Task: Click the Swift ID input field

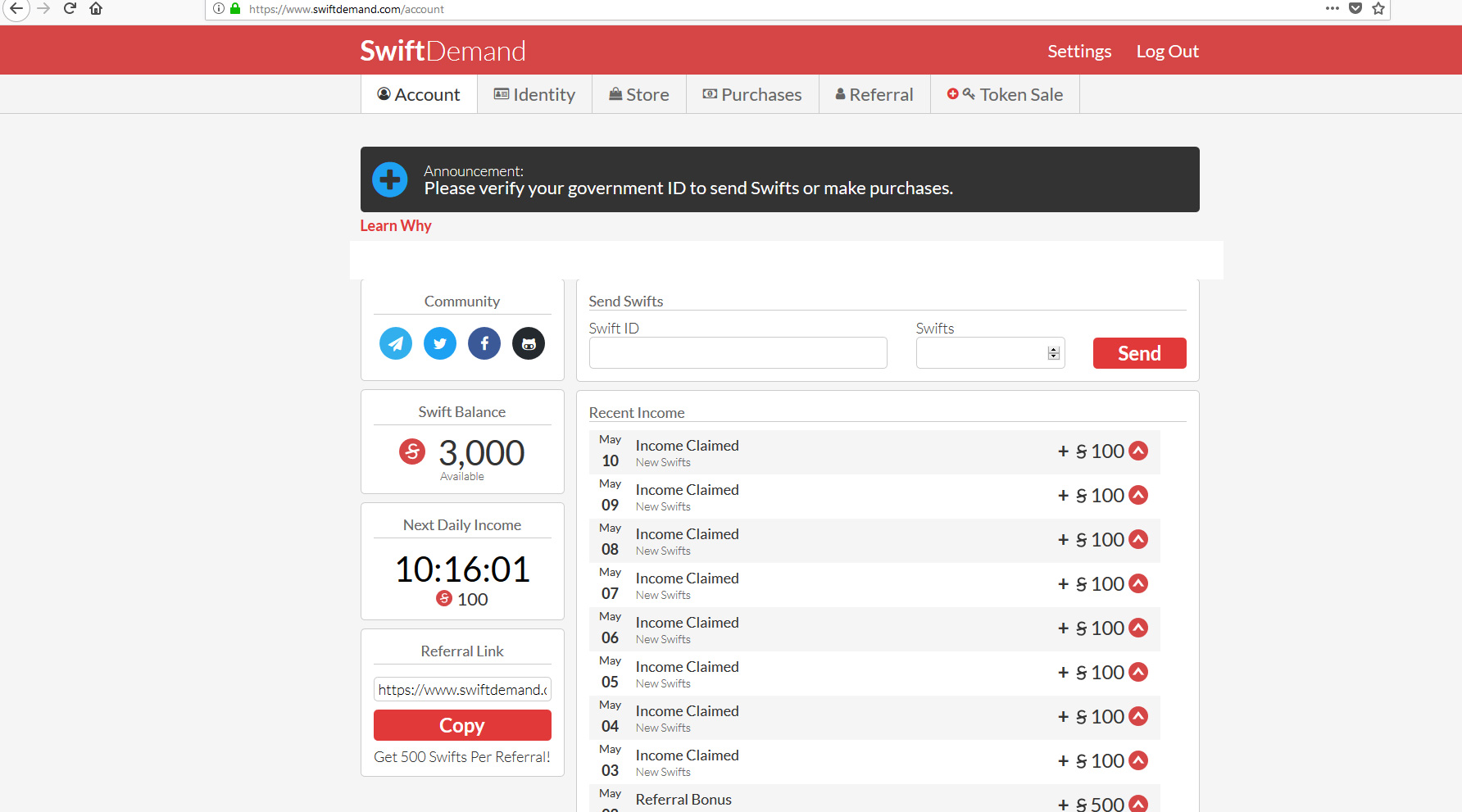Action: [x=738, y=352]
